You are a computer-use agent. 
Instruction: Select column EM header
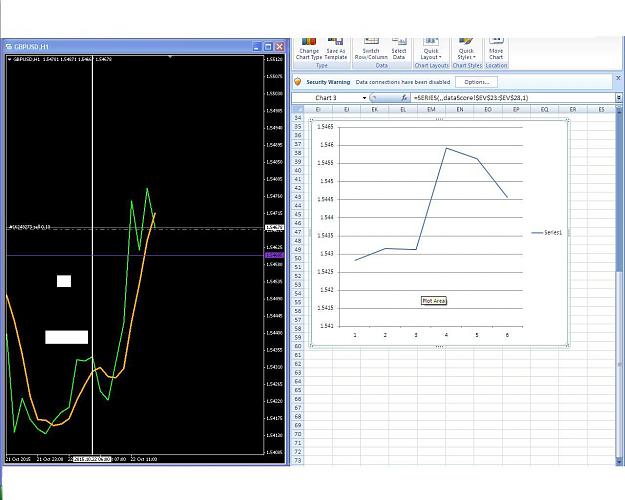431,109
